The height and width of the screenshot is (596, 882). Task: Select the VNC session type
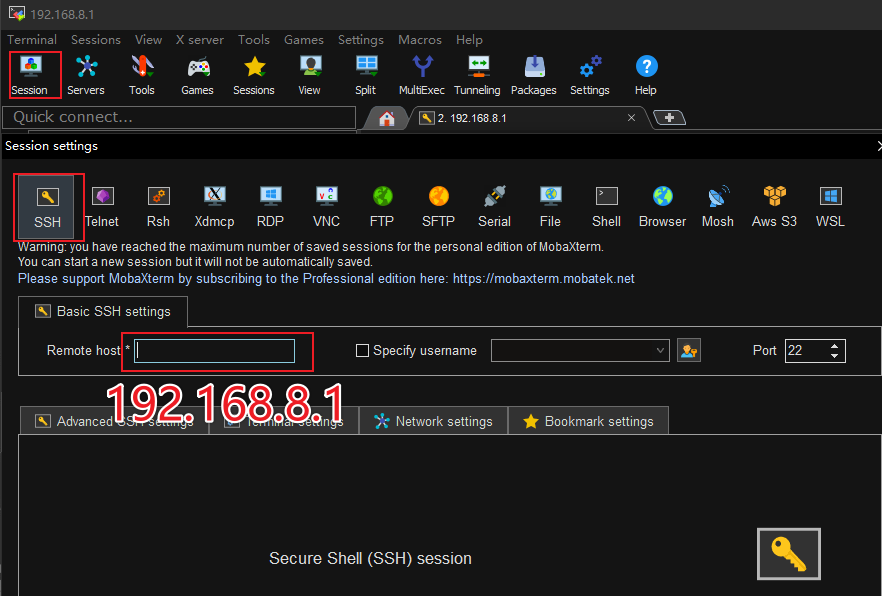tap(326, 207)
